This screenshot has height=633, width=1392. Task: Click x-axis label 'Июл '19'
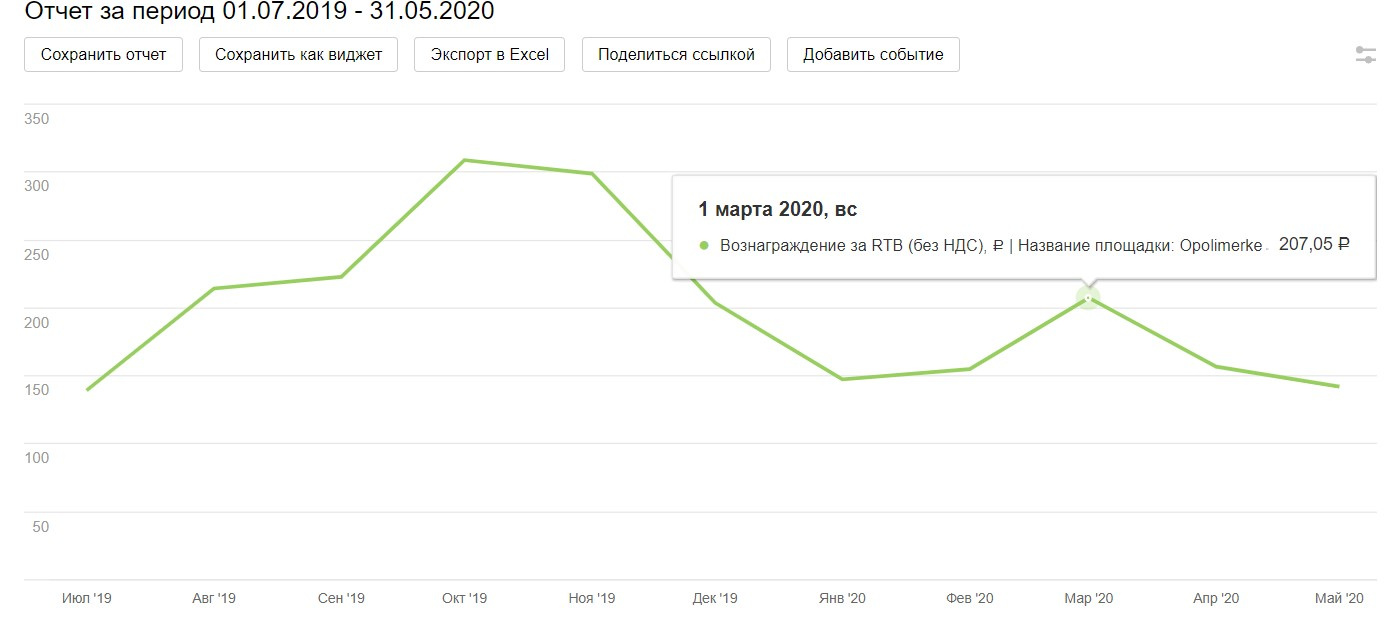click(87, 598)
